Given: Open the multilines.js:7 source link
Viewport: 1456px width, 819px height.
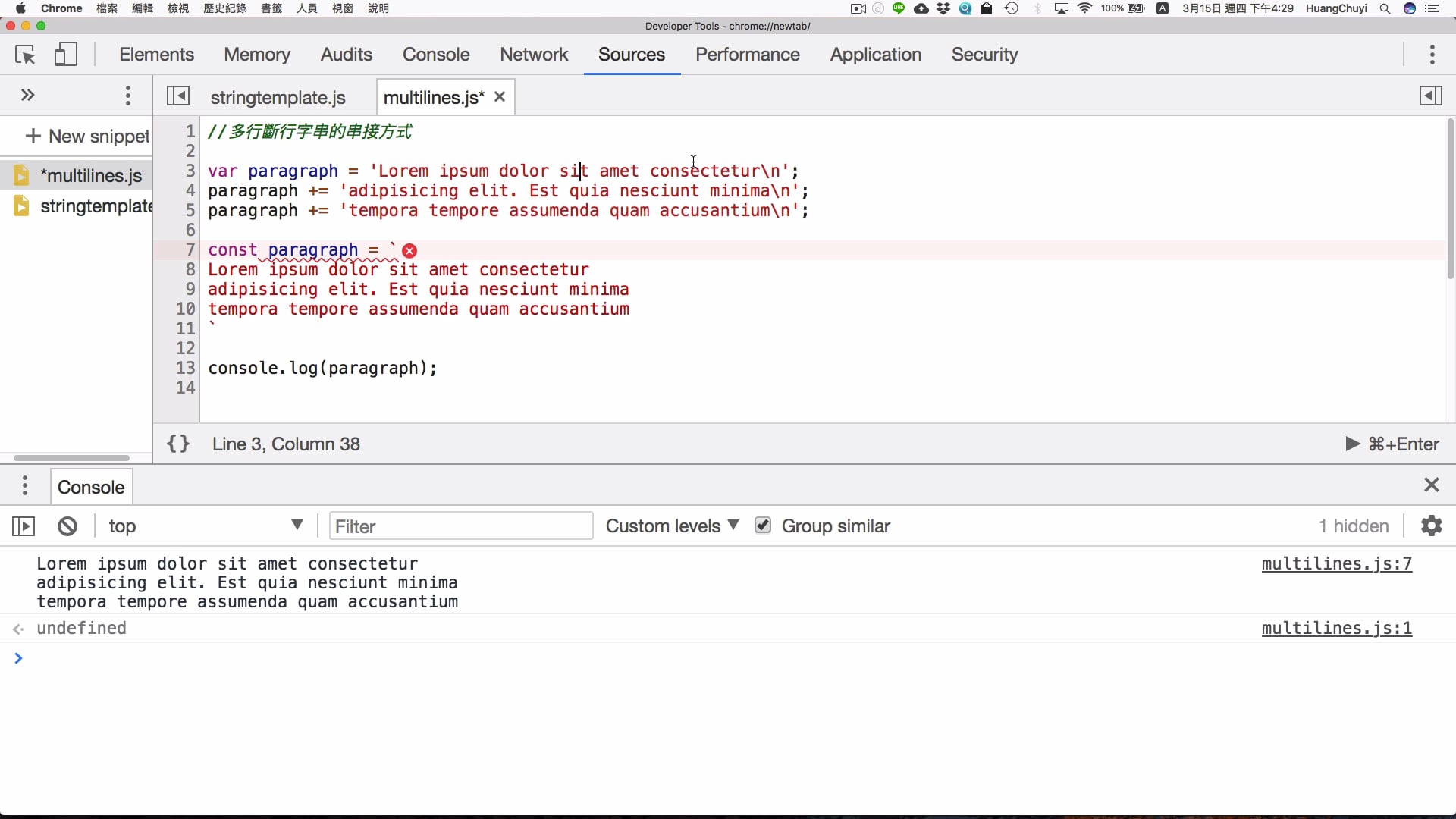Looking at the screenshot, I should tap(1336, 564).
